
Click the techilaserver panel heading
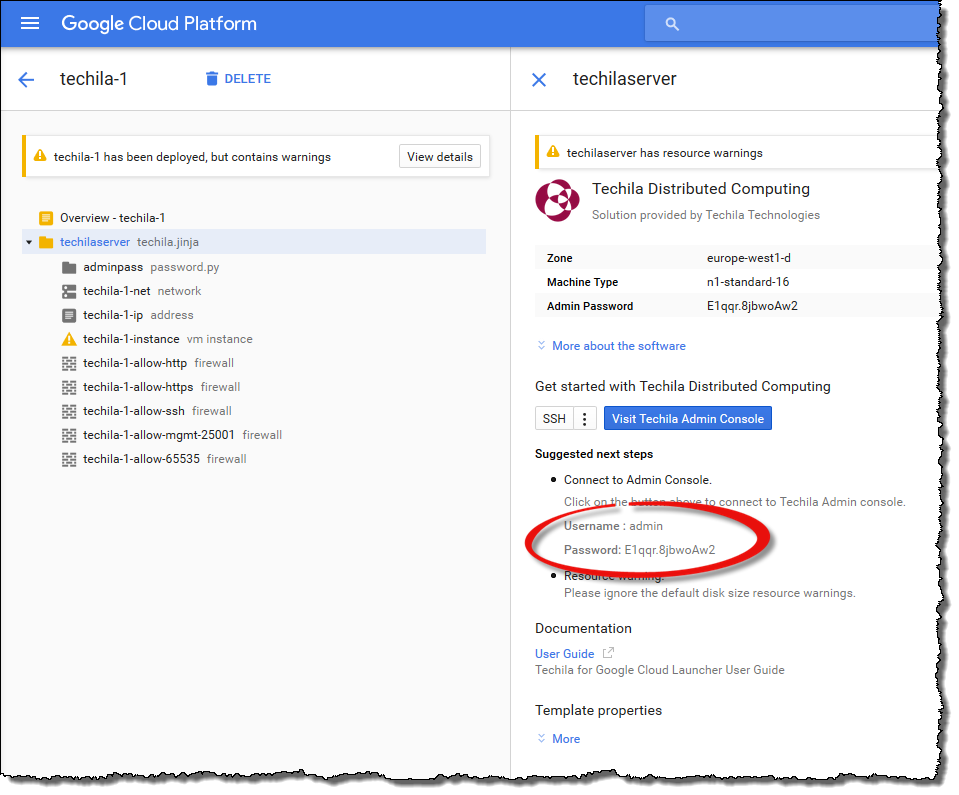coord(624,79)
